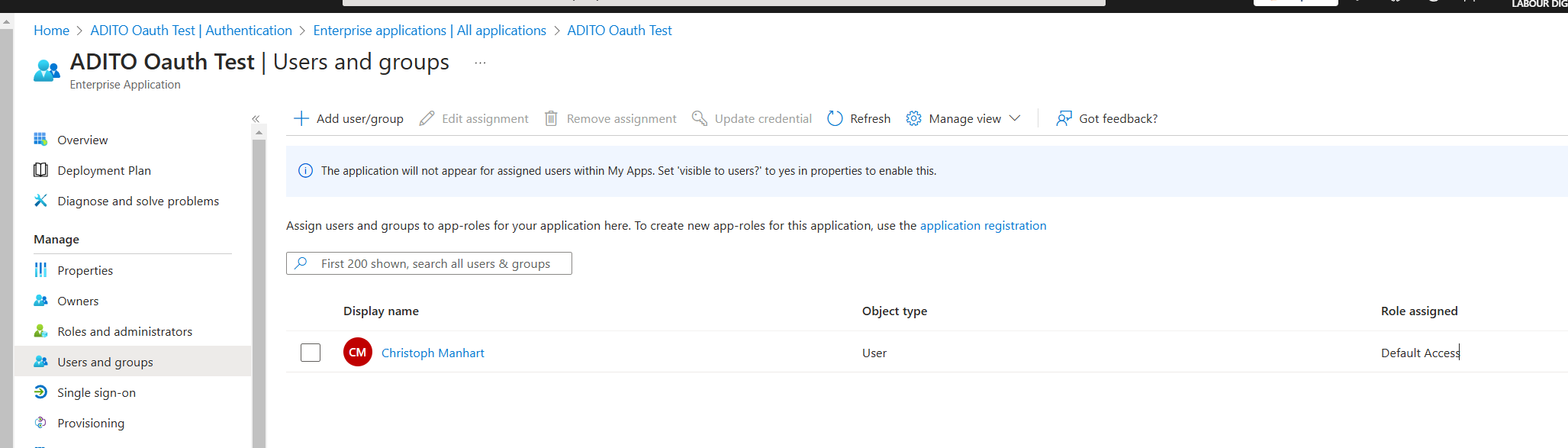
Task: Click the CM avatar of Christoph Manhart
Action: click(358, 352)
